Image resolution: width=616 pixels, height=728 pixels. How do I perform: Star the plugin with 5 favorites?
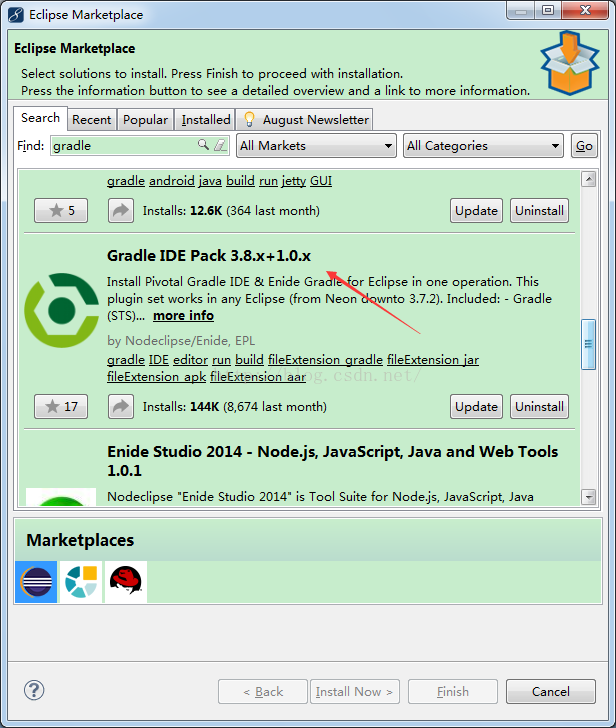[61, 210]
